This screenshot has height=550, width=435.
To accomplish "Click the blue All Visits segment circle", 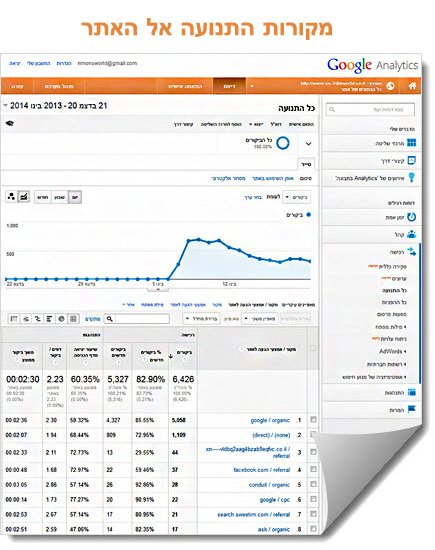I will pos(283,143).
